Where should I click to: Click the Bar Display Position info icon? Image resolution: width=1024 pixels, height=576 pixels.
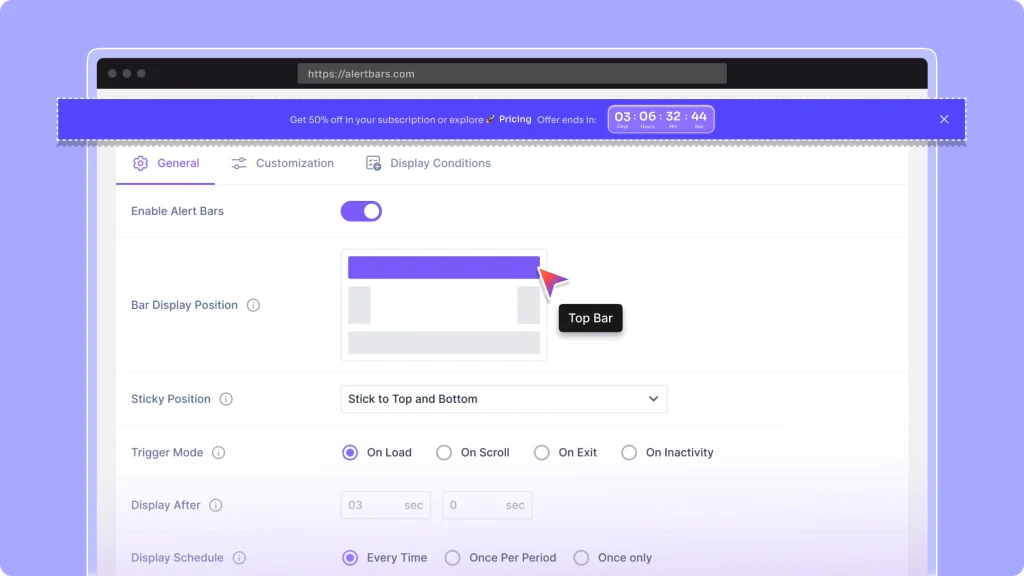pyautogui.click(x=253, y=305)
